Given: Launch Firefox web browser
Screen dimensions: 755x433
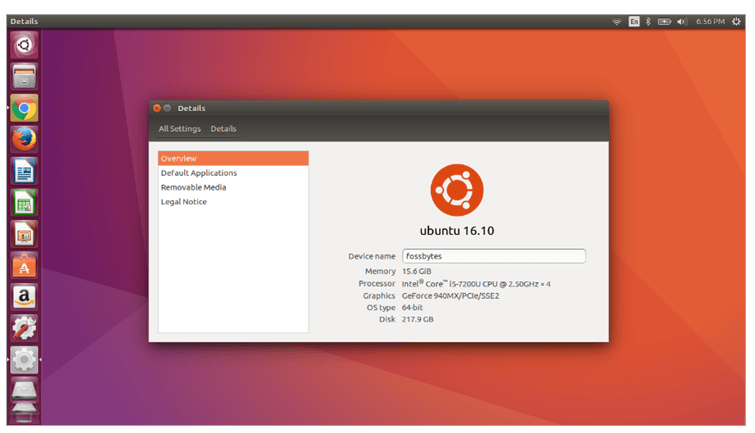Looking at the screenshot, I should pos(24,139).
